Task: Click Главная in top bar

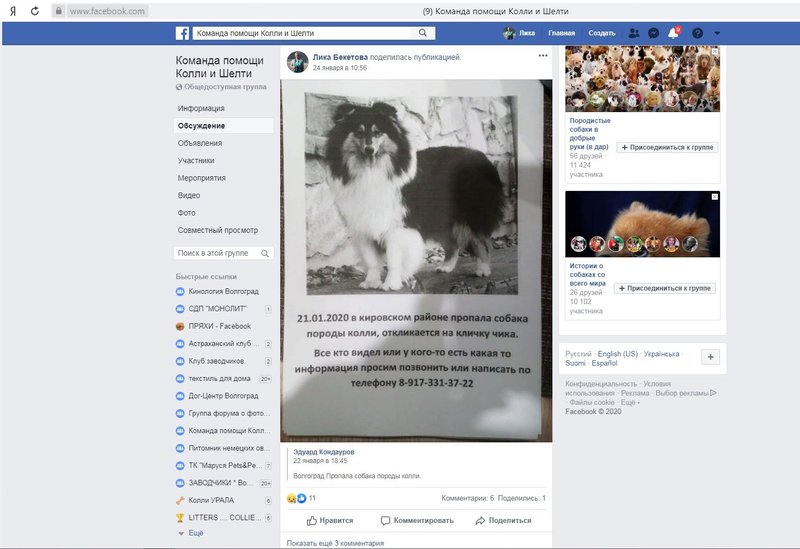Action: tap(561, 33)
